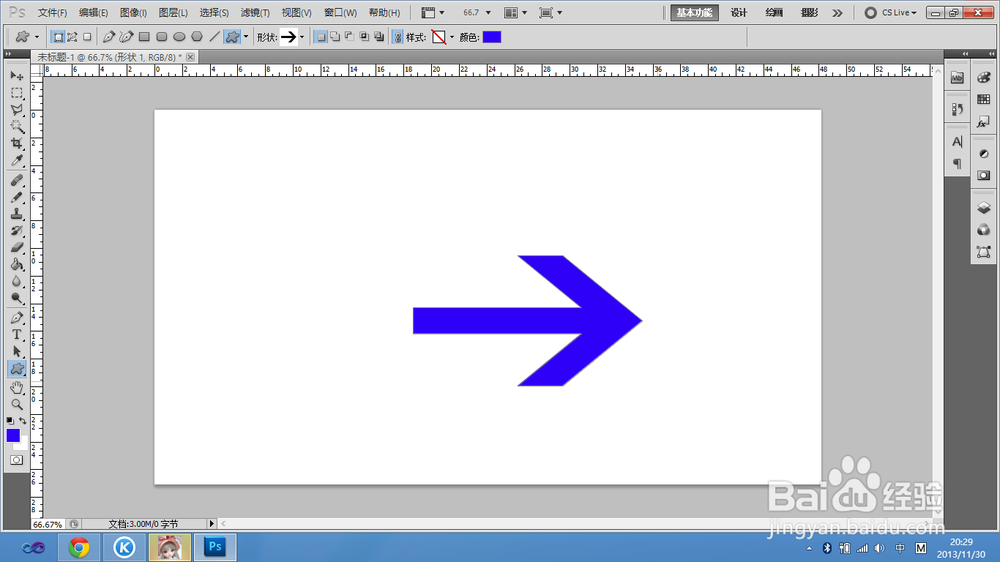This screenshot has height=562, width=1000.
Task: Select Subtract from shape area mode
Action: tap(349, 37)
